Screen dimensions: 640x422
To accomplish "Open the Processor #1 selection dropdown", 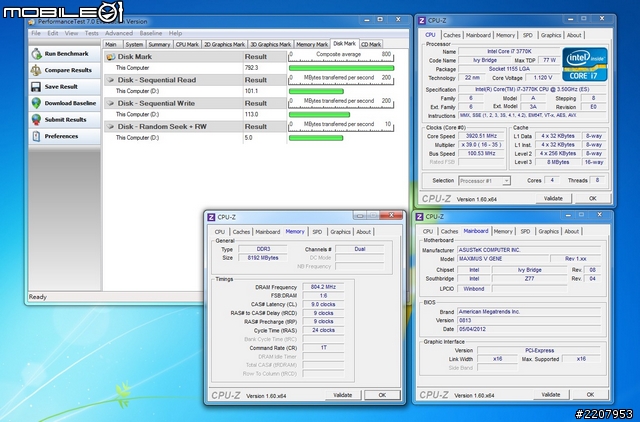I will tap(506, 181).
